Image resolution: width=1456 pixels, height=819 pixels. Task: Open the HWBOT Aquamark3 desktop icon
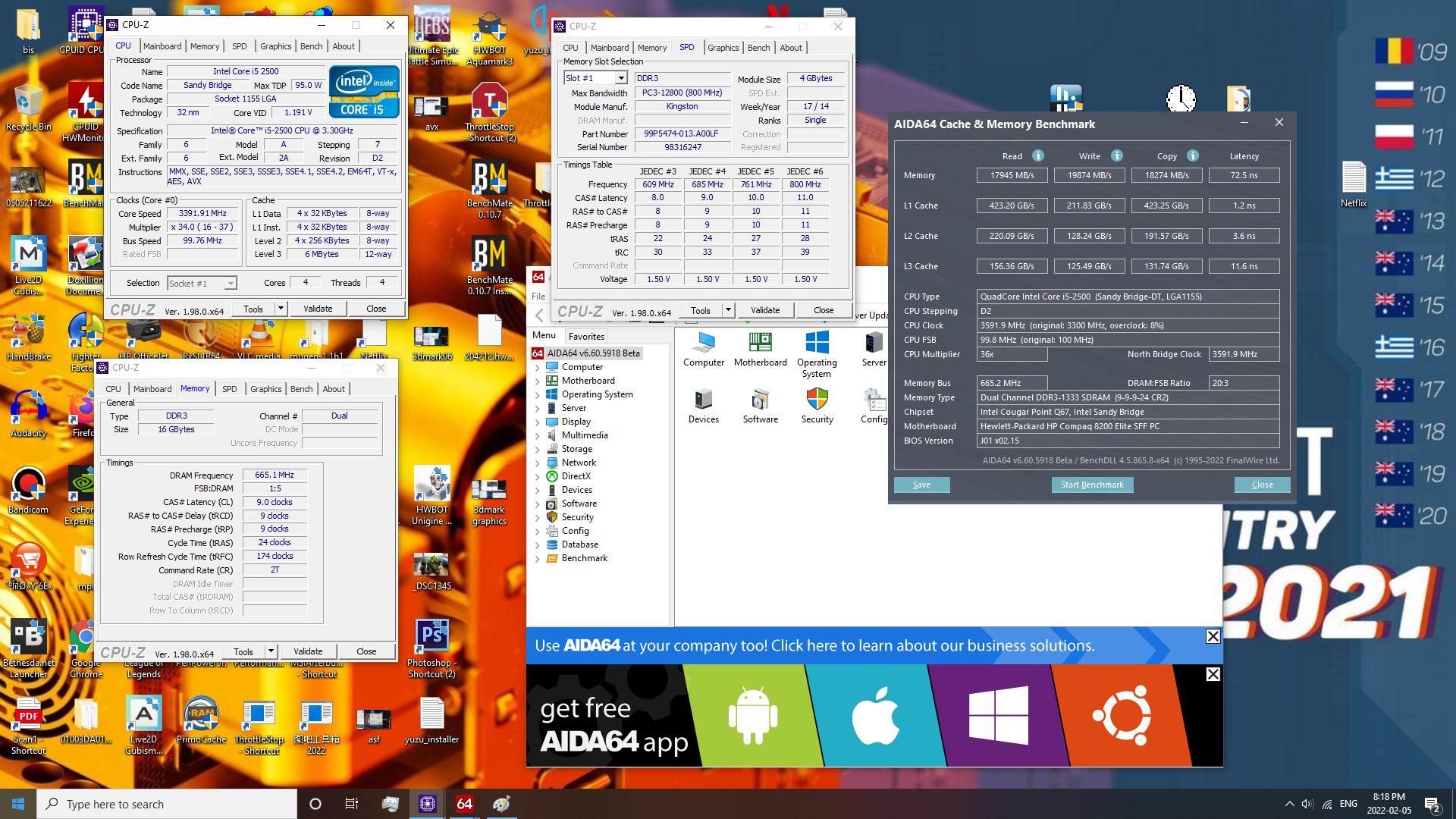[x=489, y=38]
